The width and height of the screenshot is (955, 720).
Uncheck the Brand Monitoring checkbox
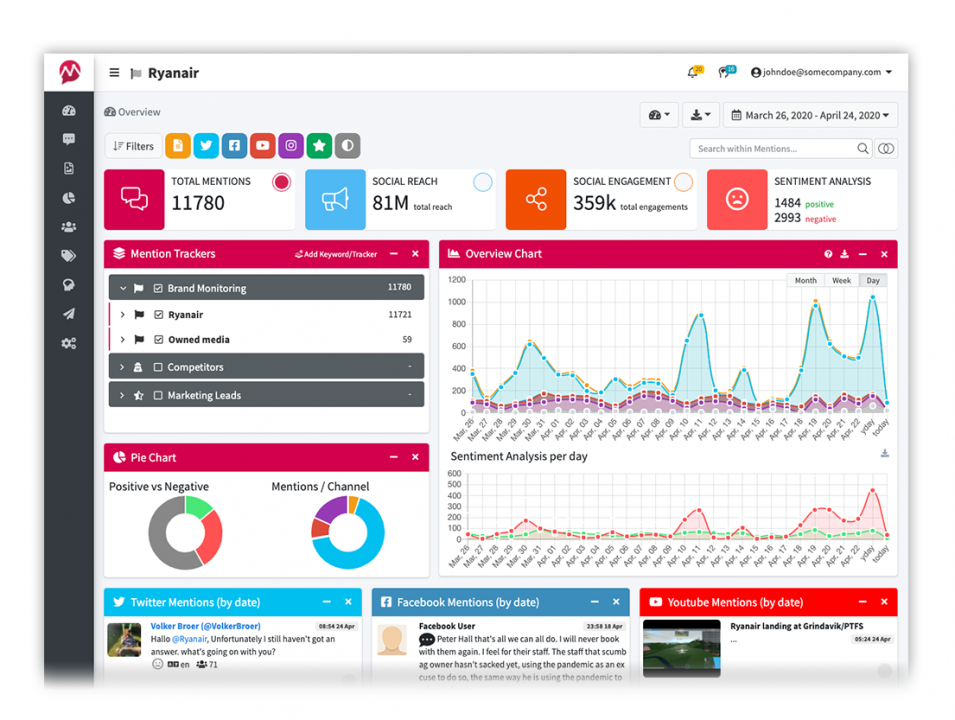coord(158,288)
